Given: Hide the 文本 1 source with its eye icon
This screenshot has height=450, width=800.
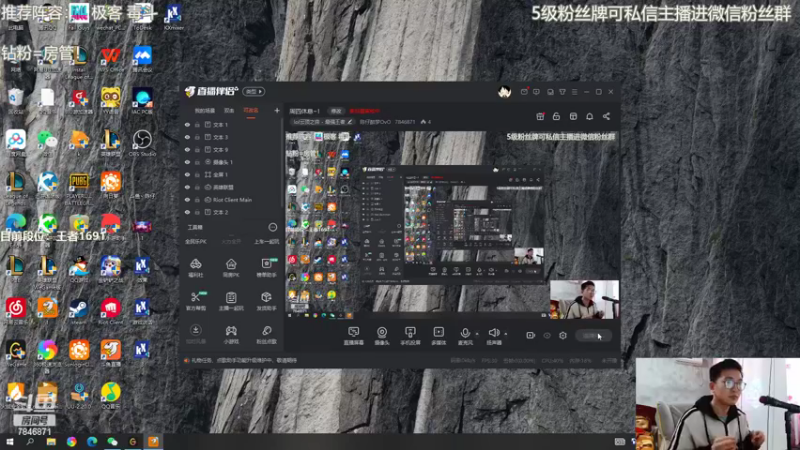Looking at the screenshot, I should click(x=187, y=124).
